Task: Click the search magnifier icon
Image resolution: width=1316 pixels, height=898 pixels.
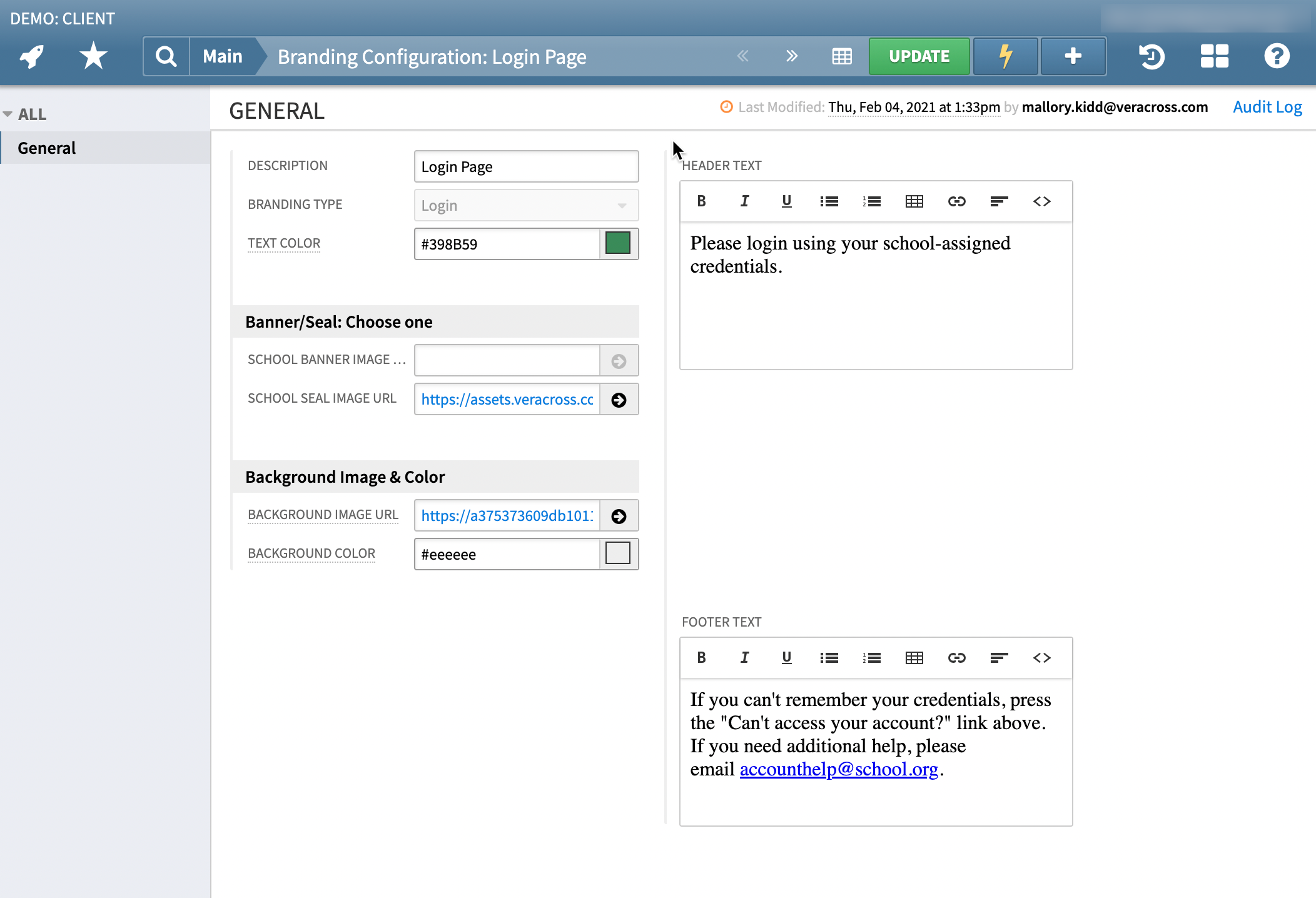Action: click(166, 56)
